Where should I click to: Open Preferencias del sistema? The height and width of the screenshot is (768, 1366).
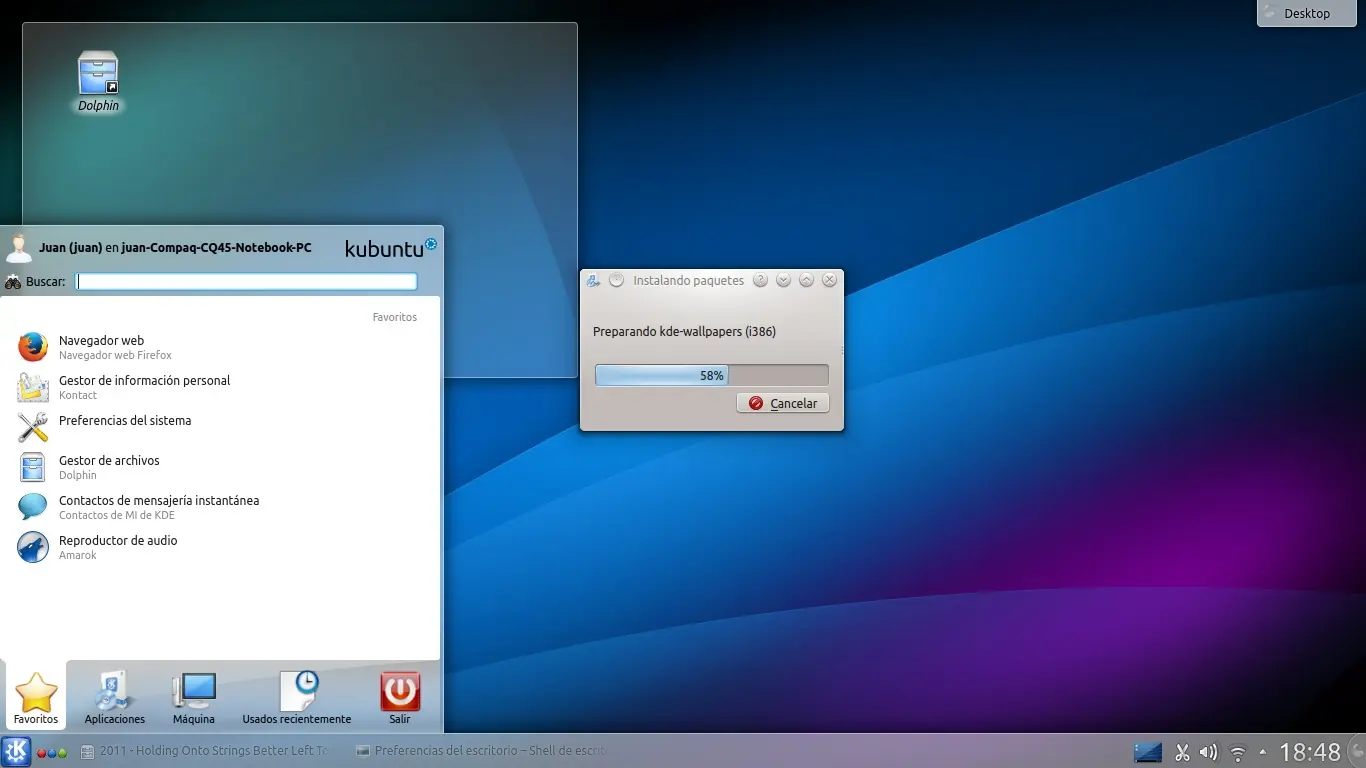tap(220, 427)
